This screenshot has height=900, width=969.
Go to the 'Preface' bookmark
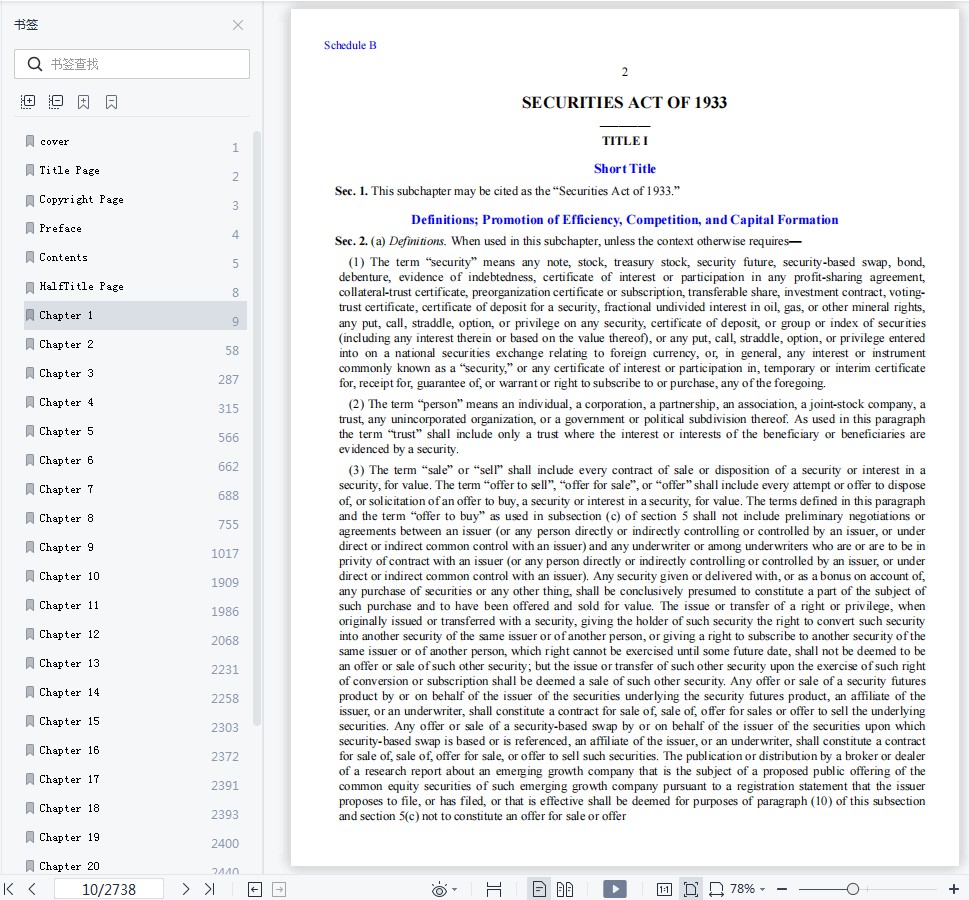[135, 229]
